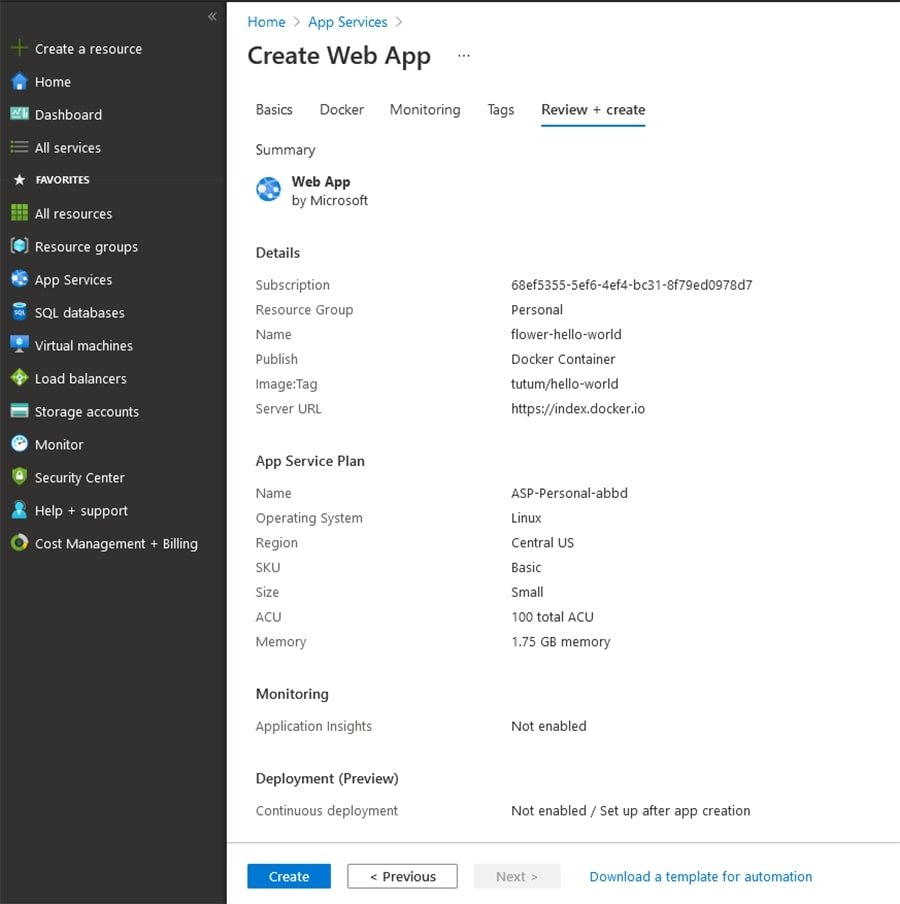900x904 pixels.
Task: Click the Load balancers diamond icon
Action: pos(18,378)
